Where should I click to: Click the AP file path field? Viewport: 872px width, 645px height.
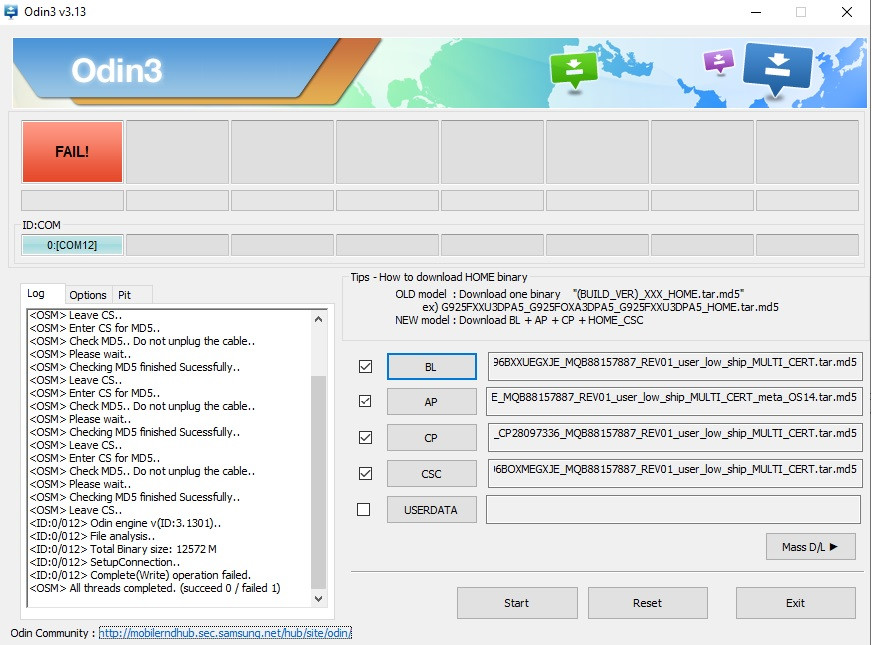point(674,401)
